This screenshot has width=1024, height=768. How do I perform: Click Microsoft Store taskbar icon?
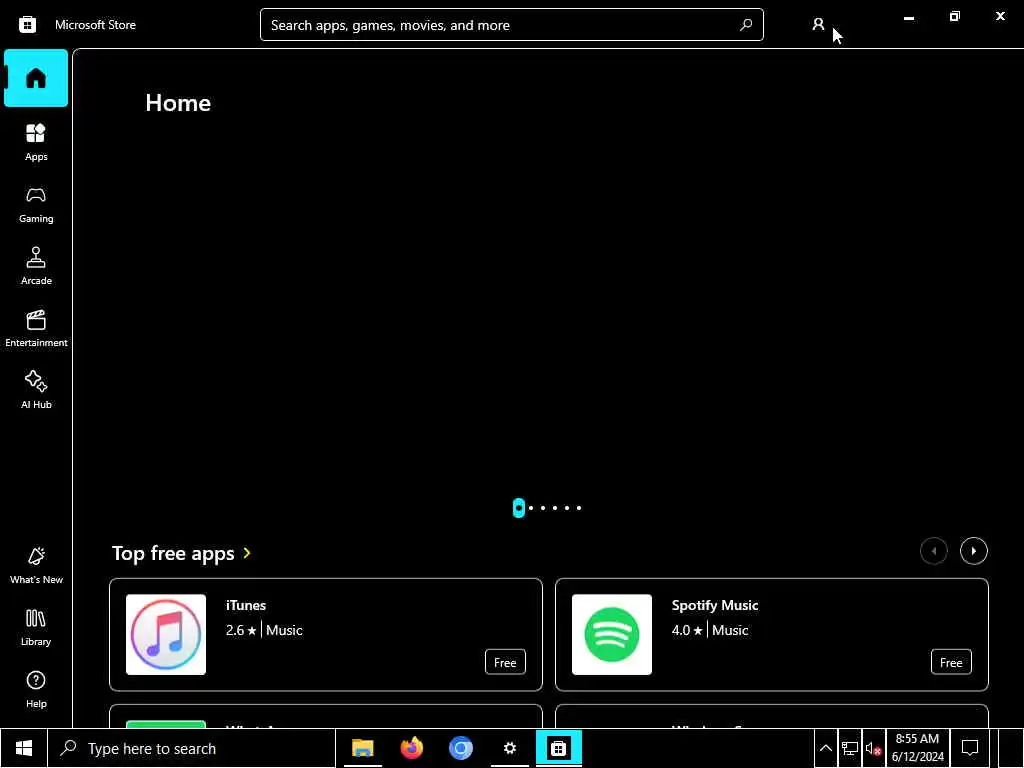(558, 748)
